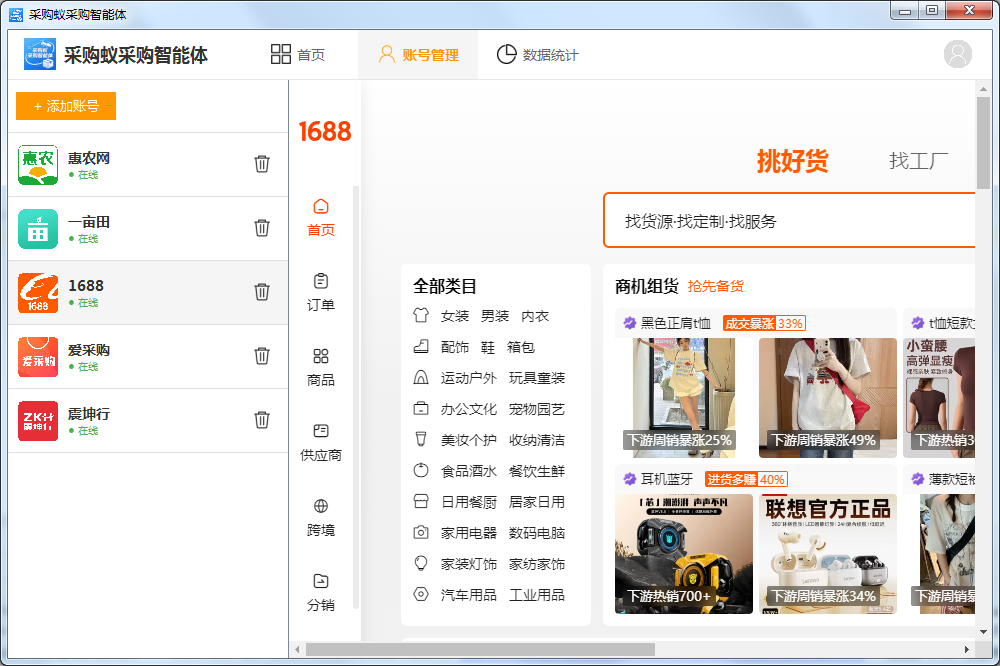Open product thumbnail 下游周销暴涨49%
Image resolution: width=1000 pixels, height=666 pixels.
(x=828, y=397)
